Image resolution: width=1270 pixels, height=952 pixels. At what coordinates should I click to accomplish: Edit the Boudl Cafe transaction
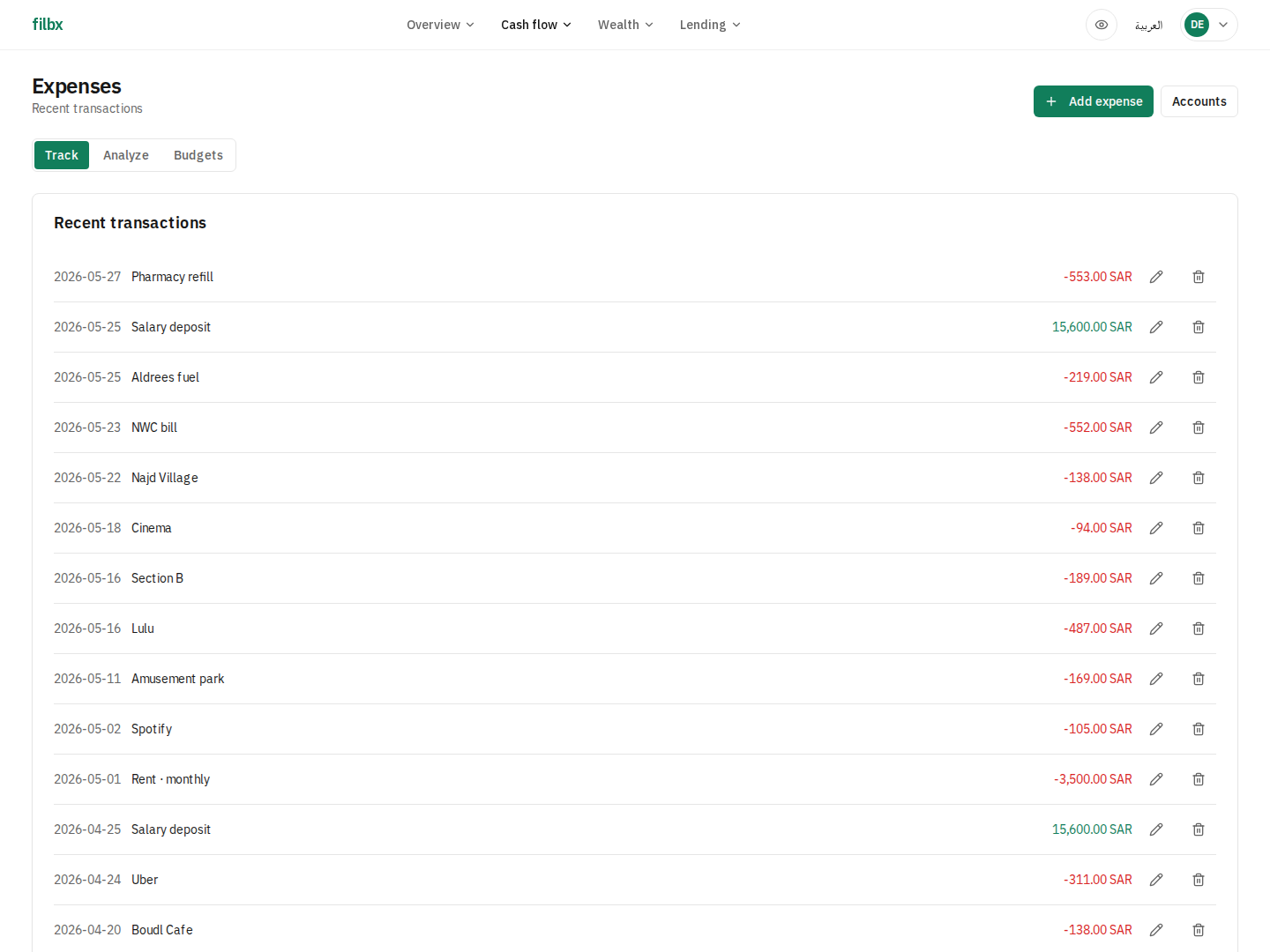[1156, 930]
